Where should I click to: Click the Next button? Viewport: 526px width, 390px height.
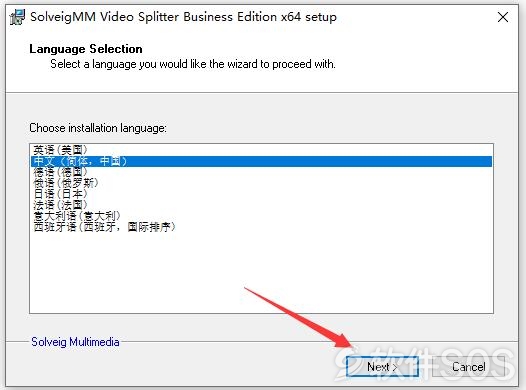[382, 367]
